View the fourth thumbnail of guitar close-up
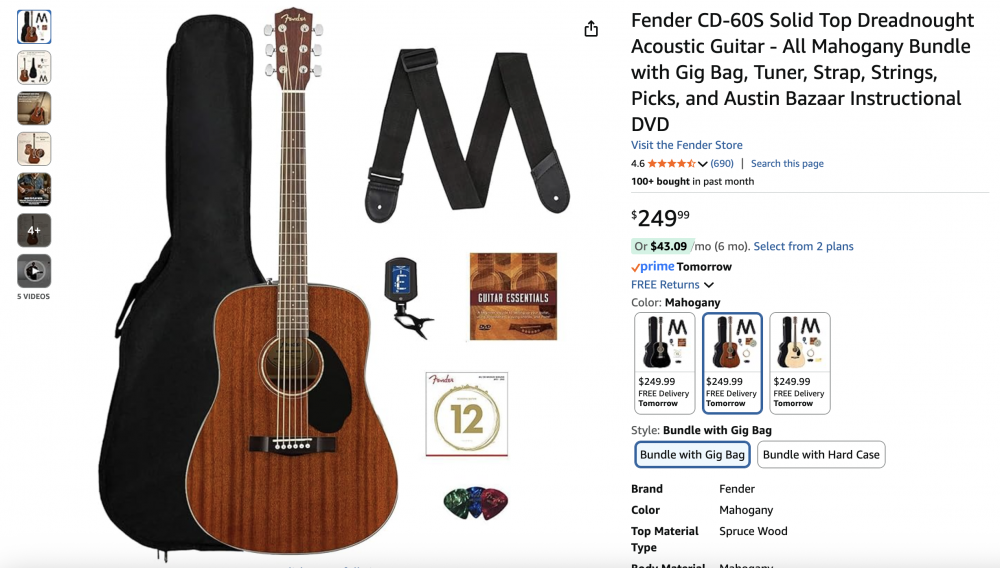 click(34, 149)
